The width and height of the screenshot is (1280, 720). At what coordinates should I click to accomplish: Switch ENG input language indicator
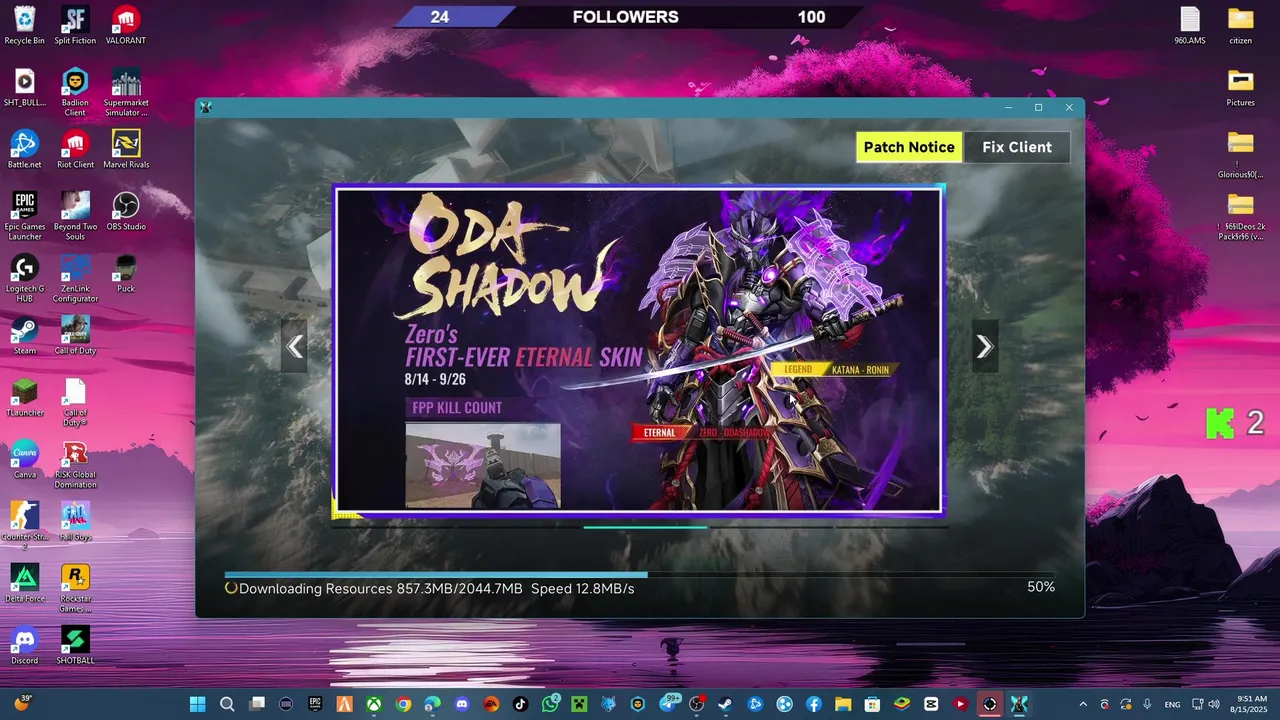click(1172, 704)
